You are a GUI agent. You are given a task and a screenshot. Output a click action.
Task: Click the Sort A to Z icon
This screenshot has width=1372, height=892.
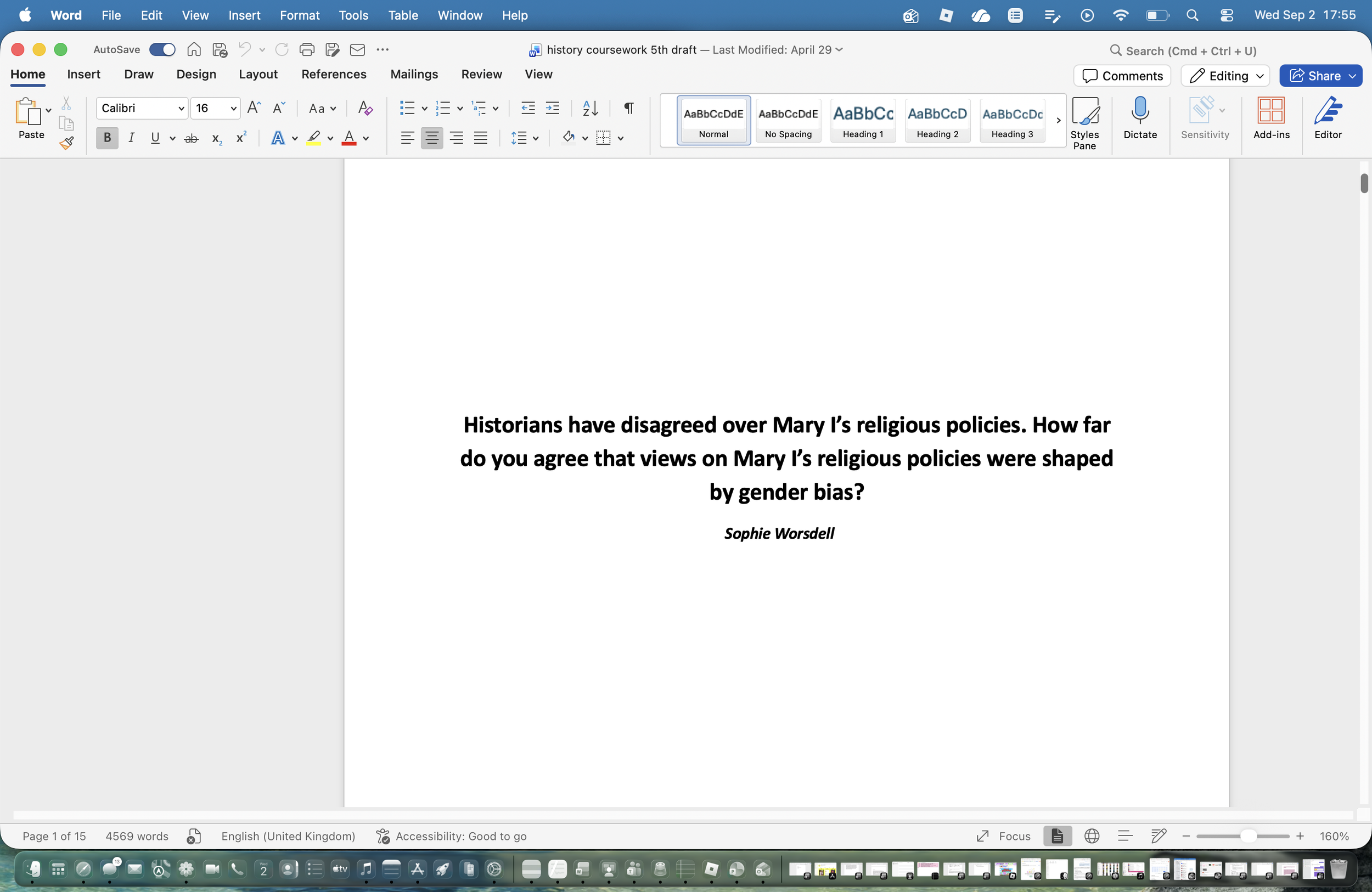(x=590, y=108)
